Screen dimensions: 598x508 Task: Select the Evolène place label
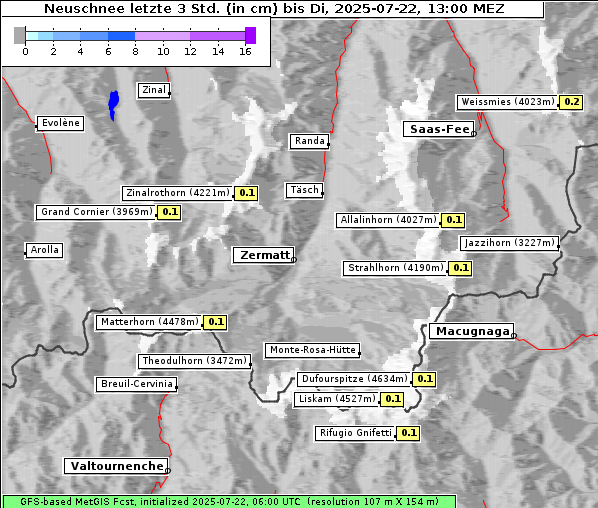point(60,123)
